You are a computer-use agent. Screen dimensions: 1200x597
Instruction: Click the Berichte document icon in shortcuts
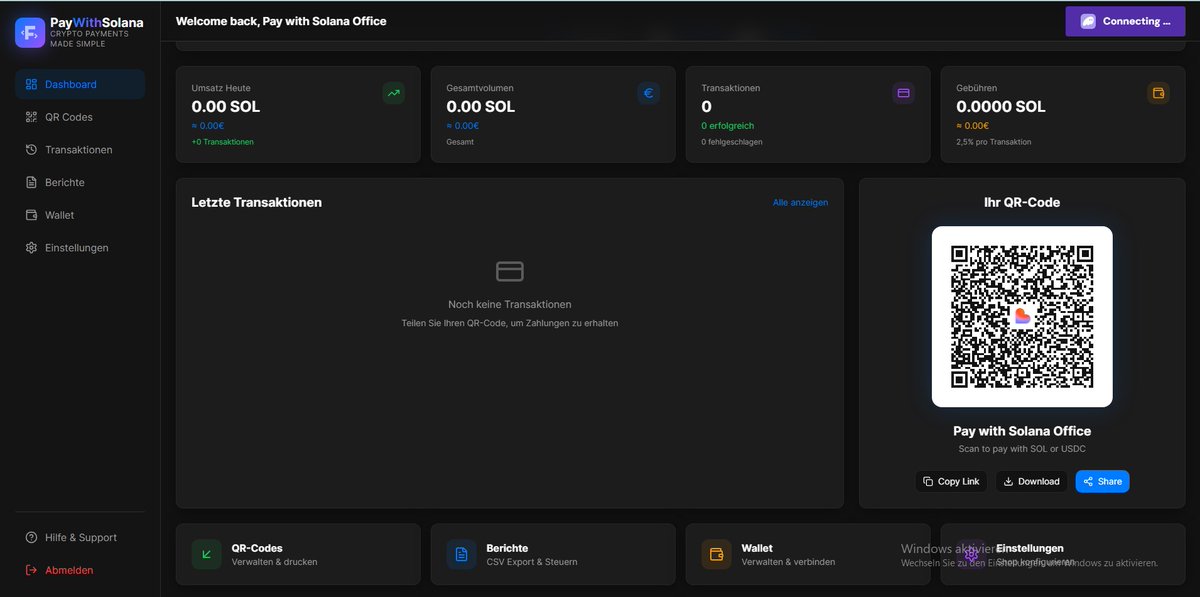pyautogui.click(x=461, y=554)
